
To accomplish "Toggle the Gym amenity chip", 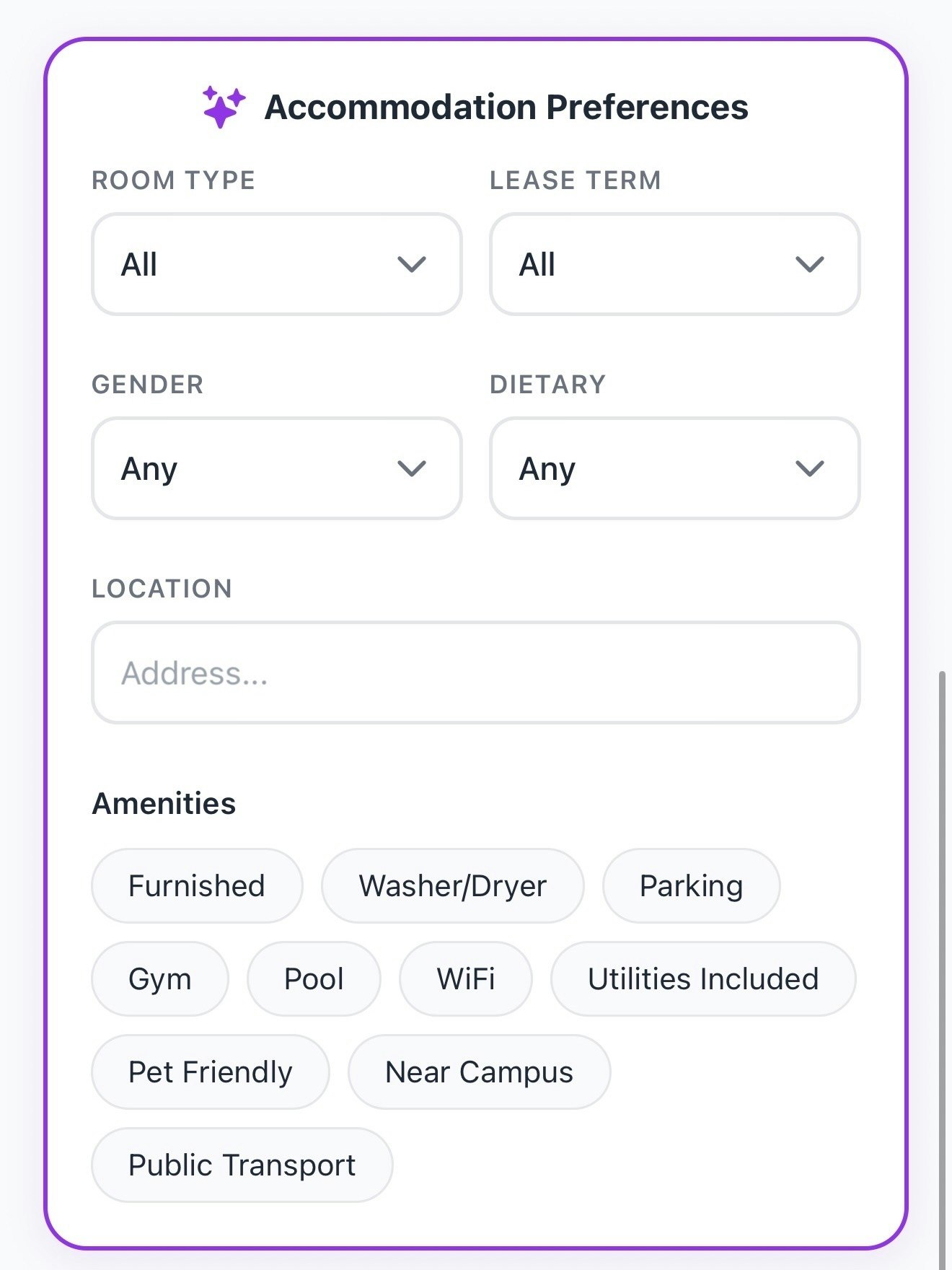I will pos(160,978).
